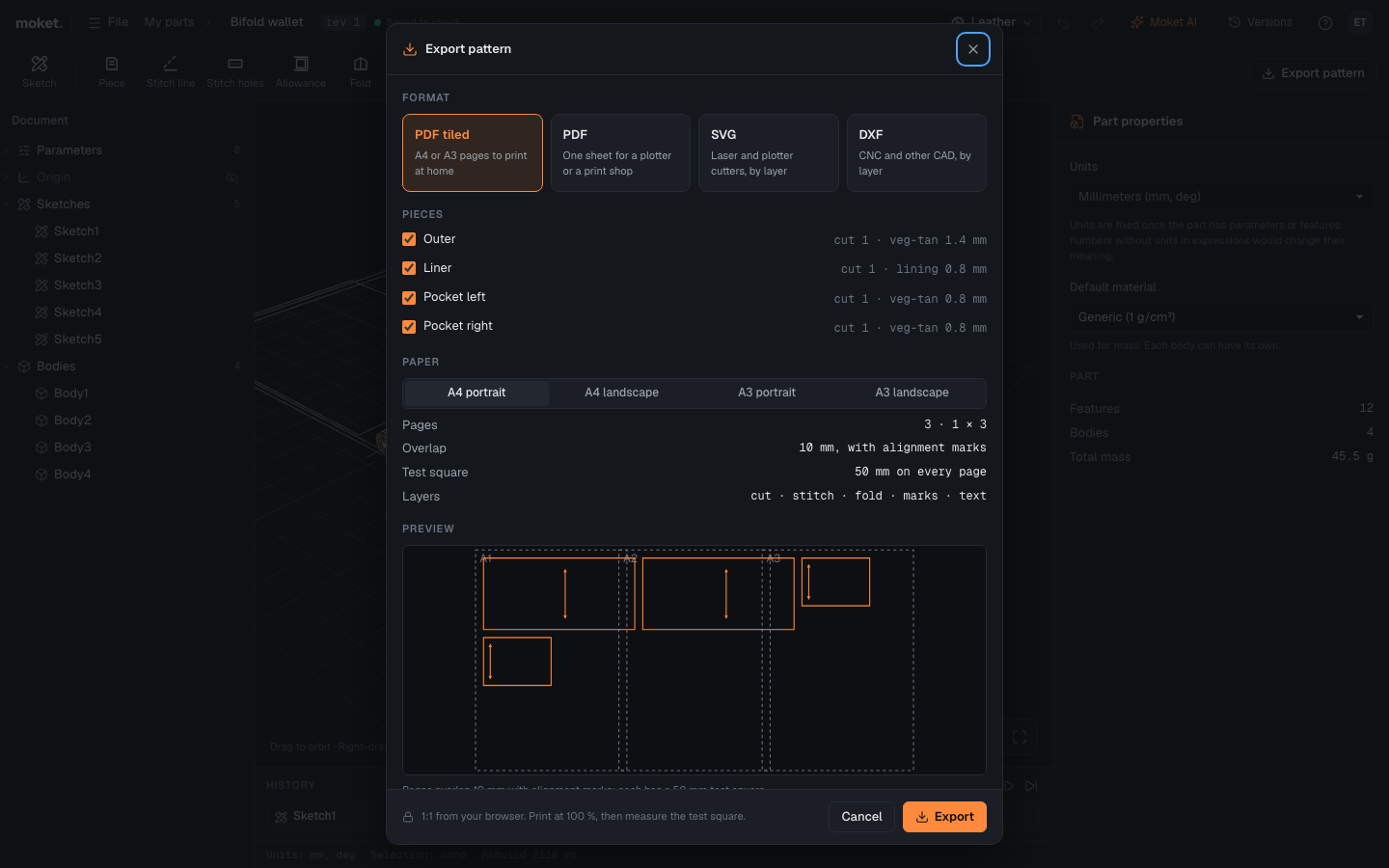Toggle the Pocket left checkbox
1389x868 pixels.
[409, 297]
